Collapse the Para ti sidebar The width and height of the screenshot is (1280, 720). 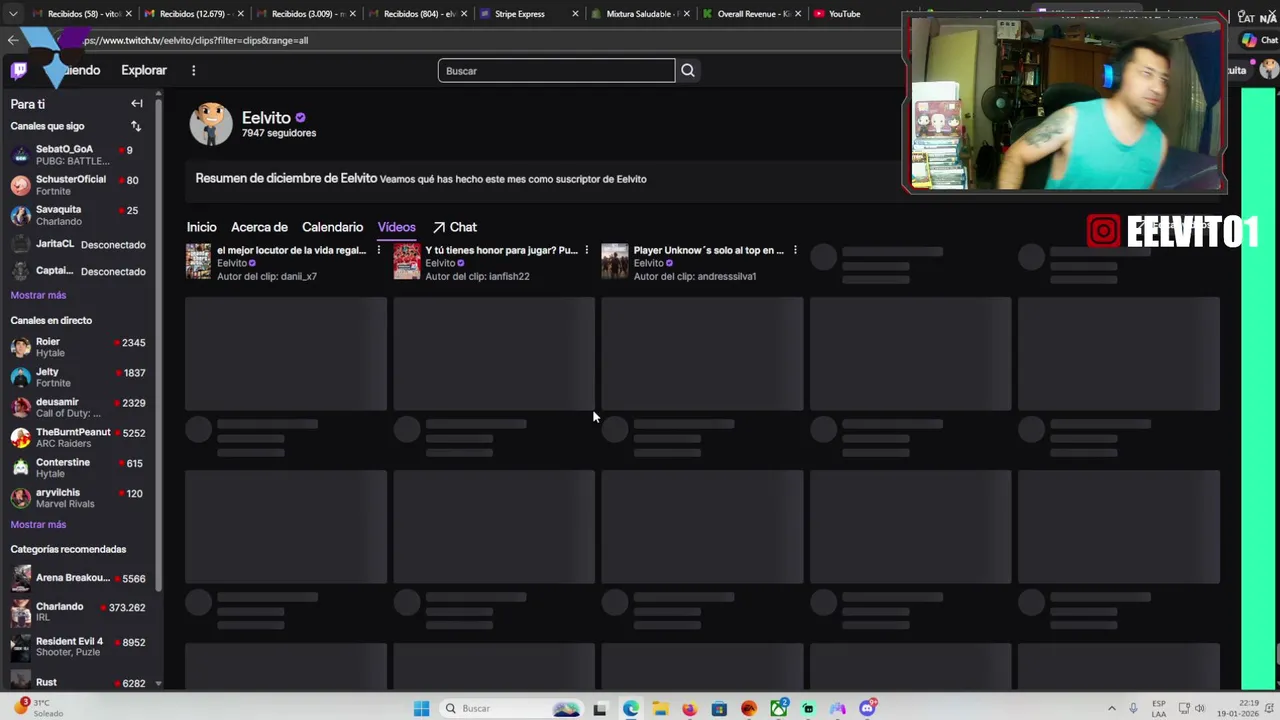[x=137, y=104]
